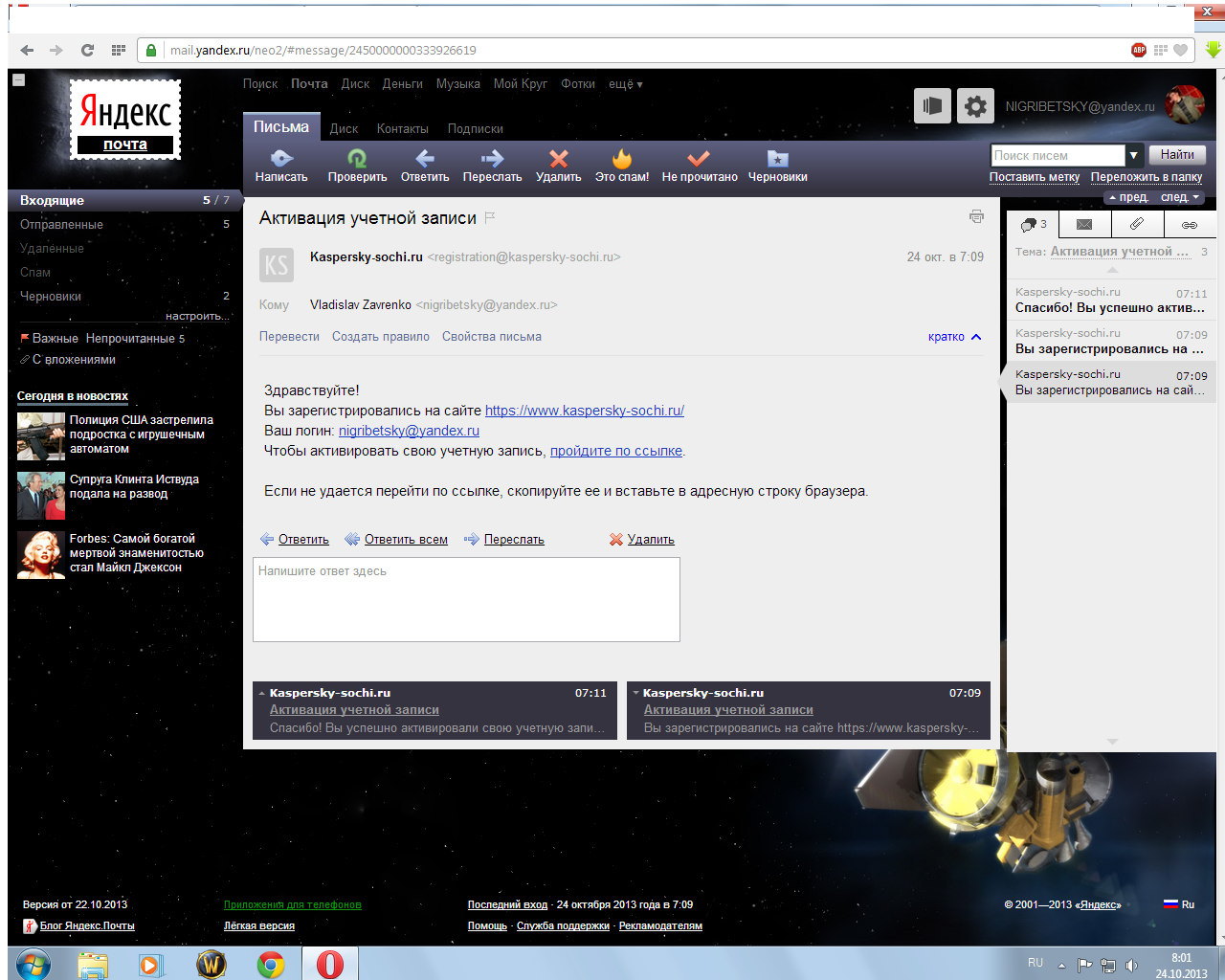Click the настроить folders link
Image resolution: width=1225 pixels, height=980 pixels.
coord(196,316)
